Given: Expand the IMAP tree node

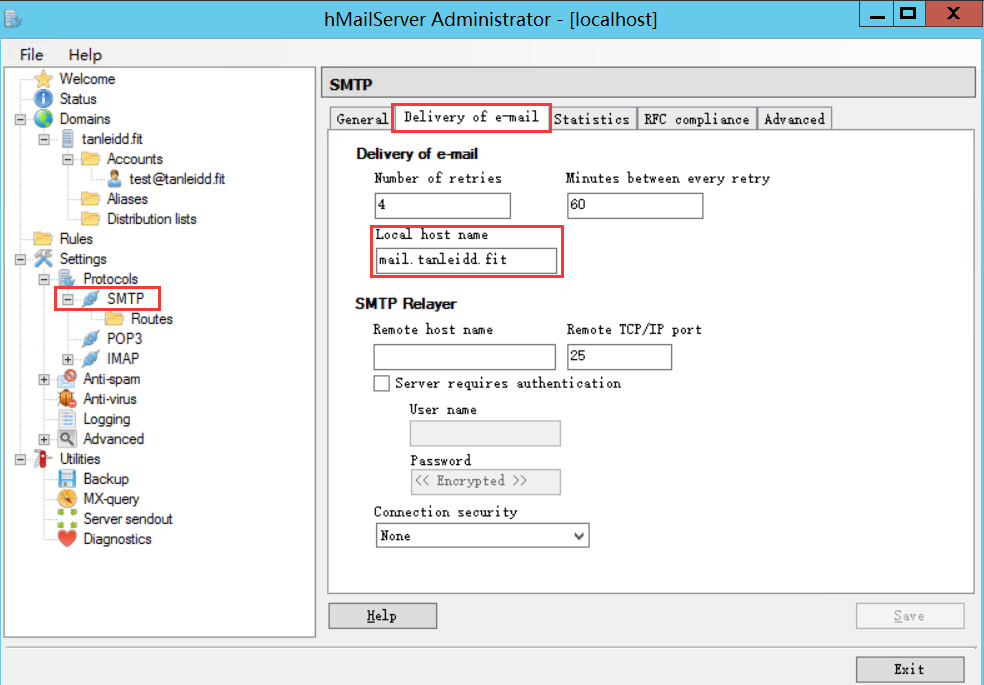Looking at the screenshot, I should coord(68,359).
